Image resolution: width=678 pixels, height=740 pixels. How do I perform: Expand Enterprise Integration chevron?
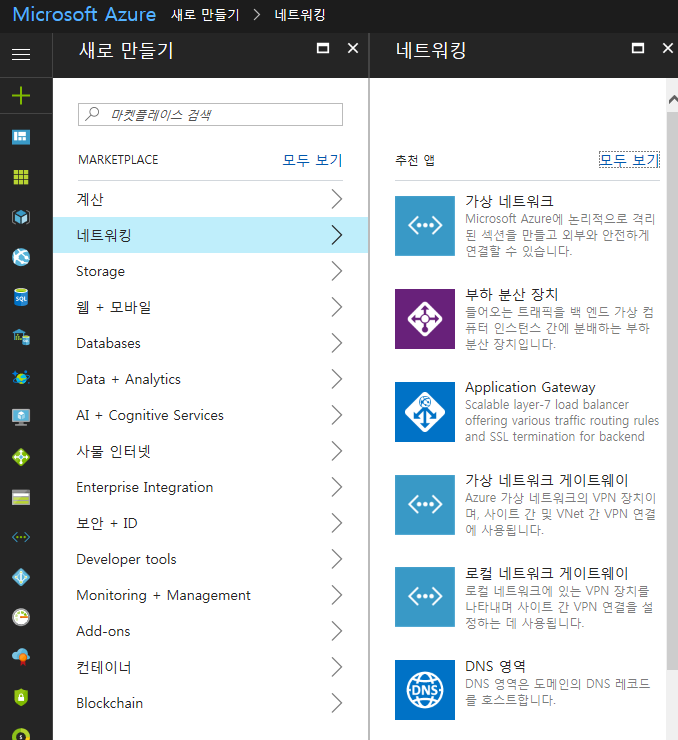pos(336,487)
